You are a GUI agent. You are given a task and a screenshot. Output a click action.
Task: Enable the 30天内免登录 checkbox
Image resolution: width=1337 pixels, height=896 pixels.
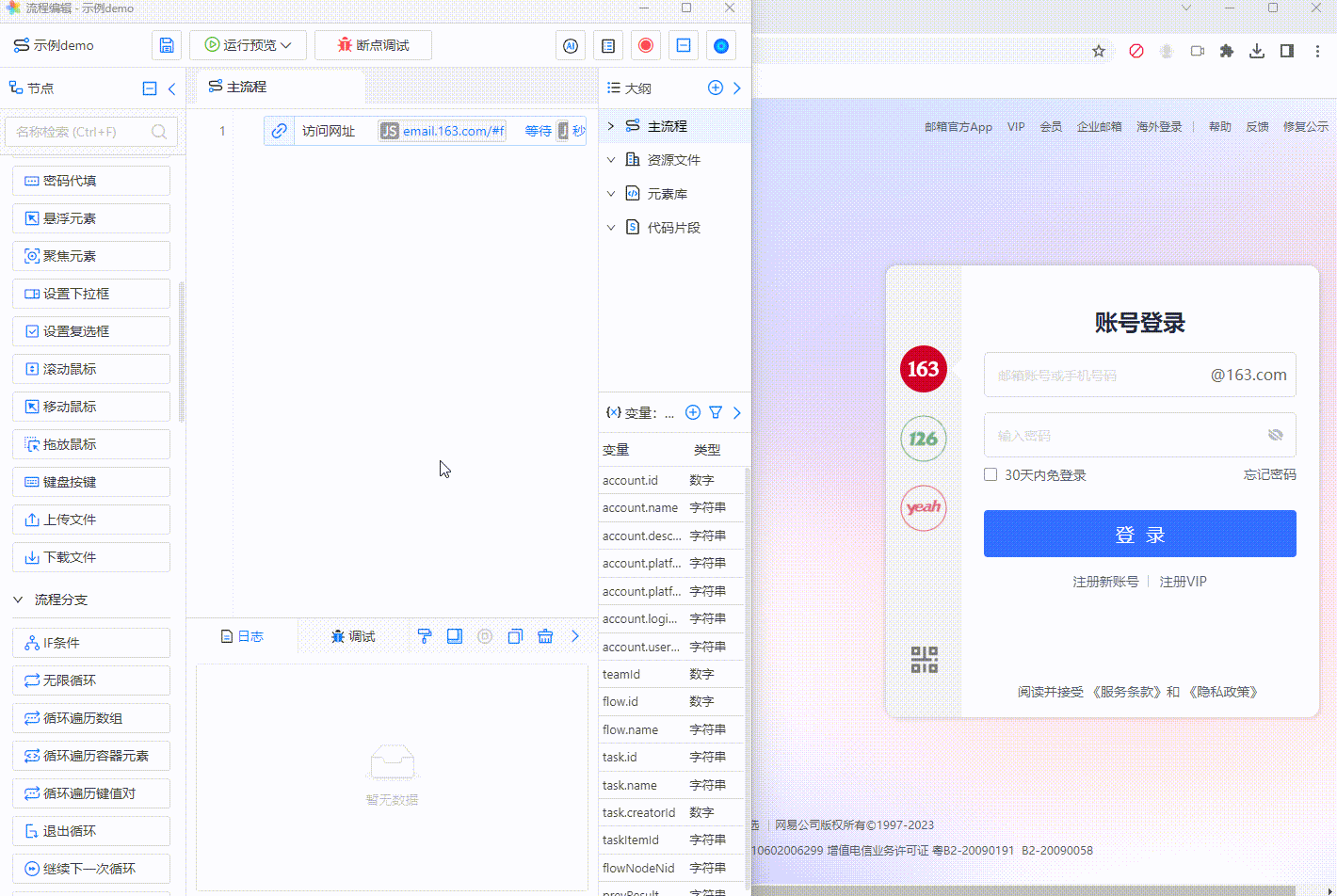991,474
